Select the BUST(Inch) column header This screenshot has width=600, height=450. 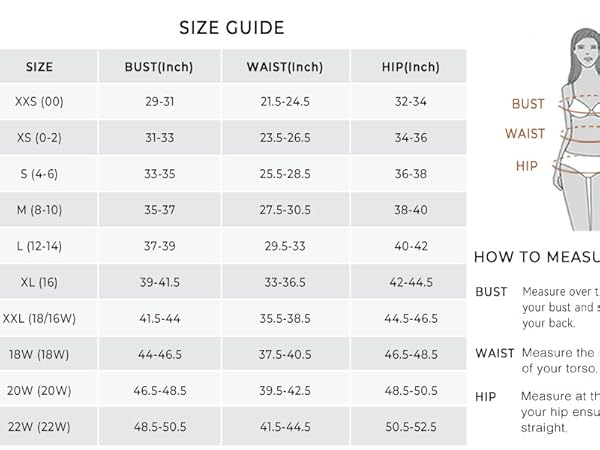point(159,67)
